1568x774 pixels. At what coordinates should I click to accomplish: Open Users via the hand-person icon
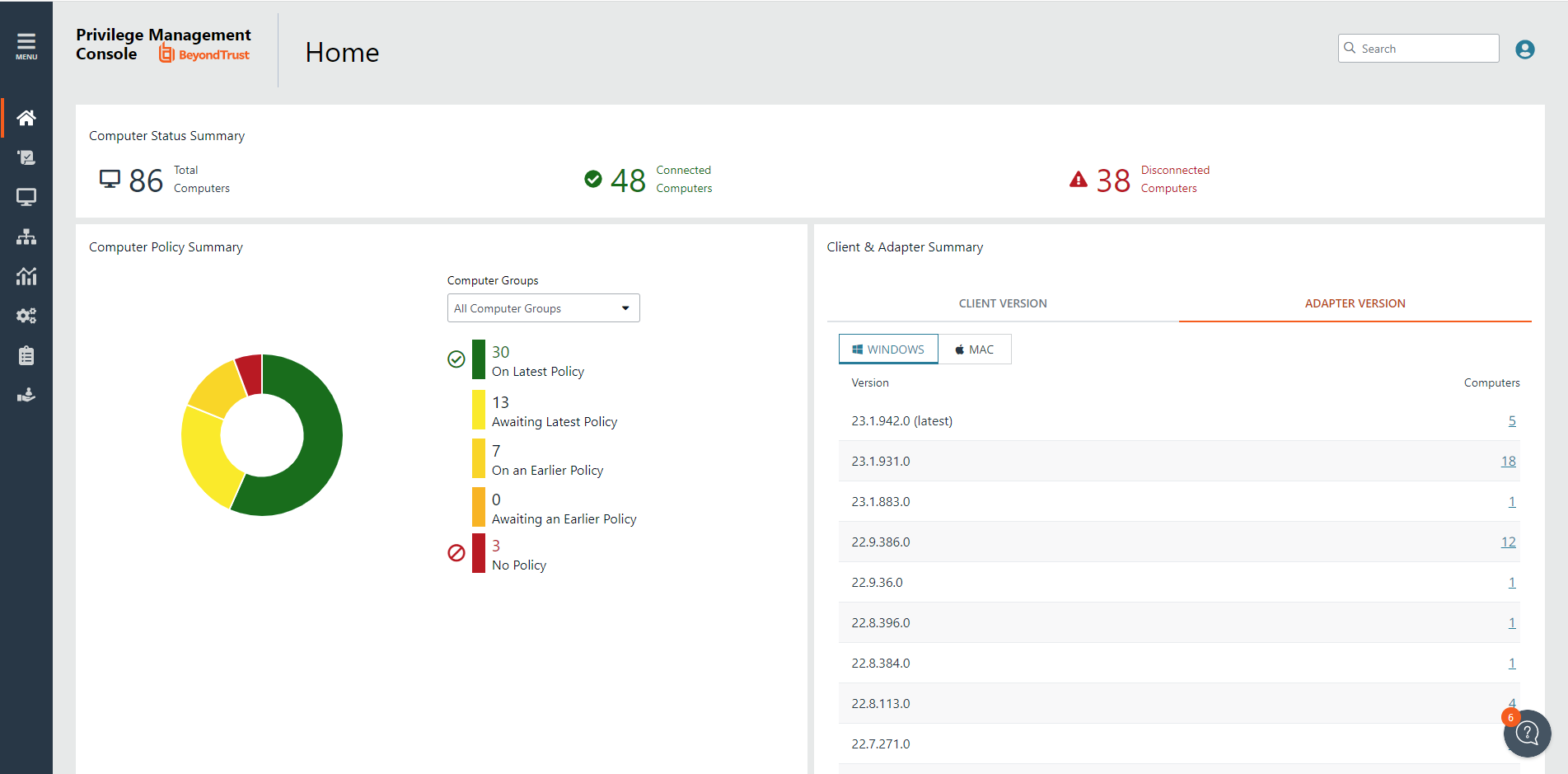tap(26, 394)
